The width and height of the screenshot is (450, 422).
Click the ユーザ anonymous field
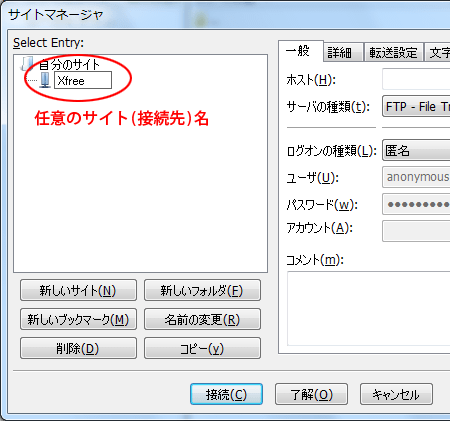point(416,177)
